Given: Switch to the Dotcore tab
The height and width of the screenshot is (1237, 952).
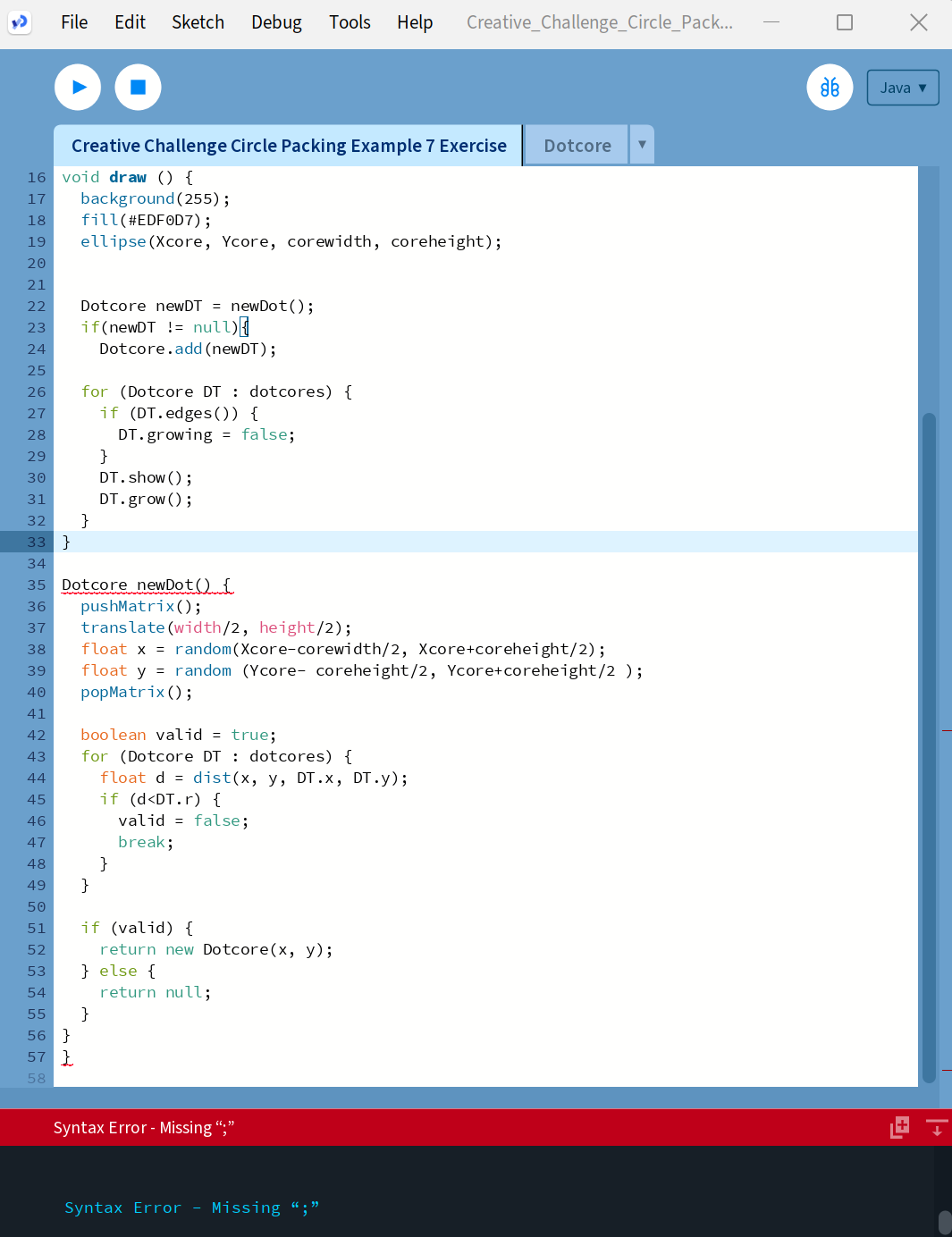Looking at the screenshot, I should click(577, 146).
